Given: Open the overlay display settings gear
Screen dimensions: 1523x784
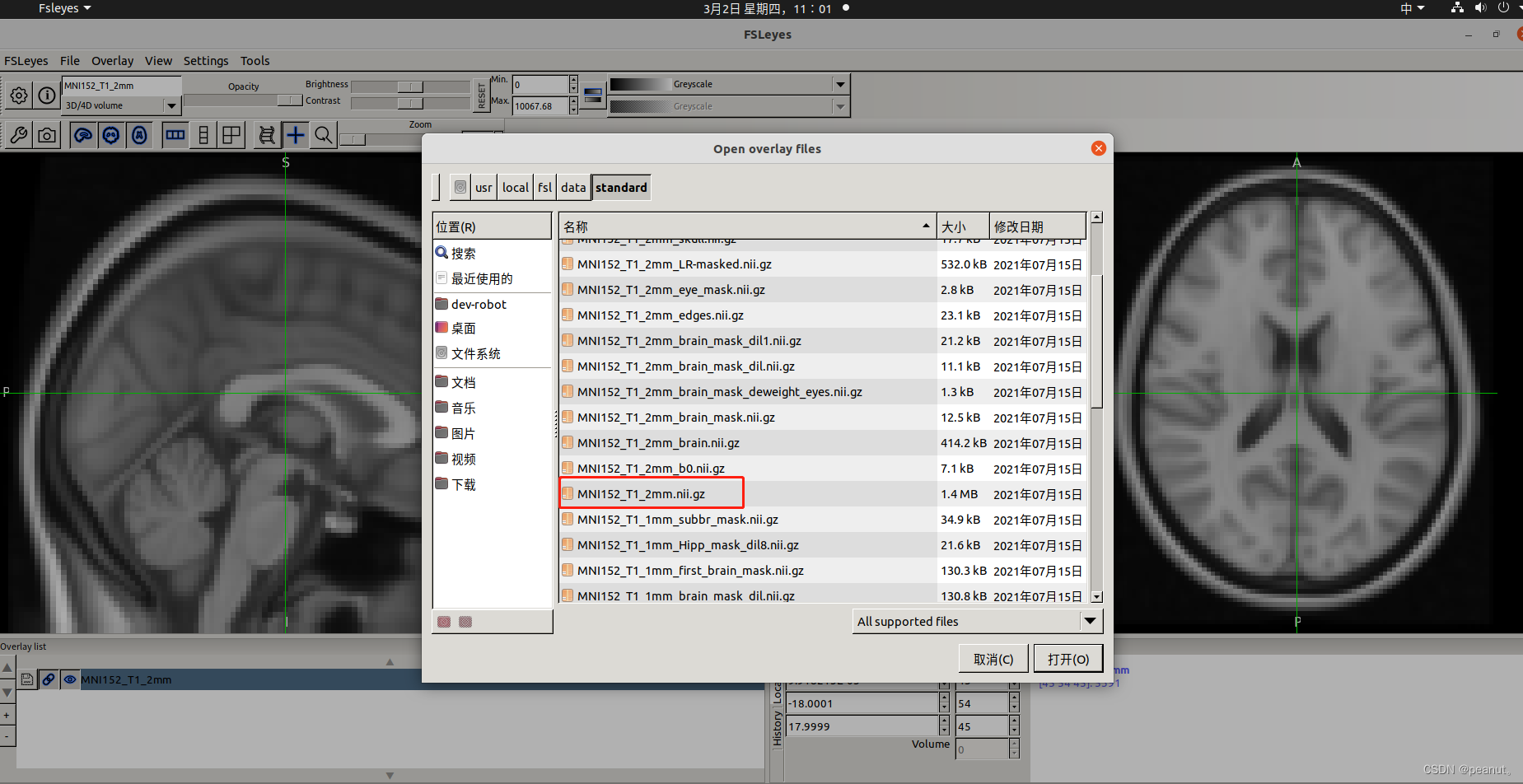Looking at the screenshot, I should click(18, 95).
